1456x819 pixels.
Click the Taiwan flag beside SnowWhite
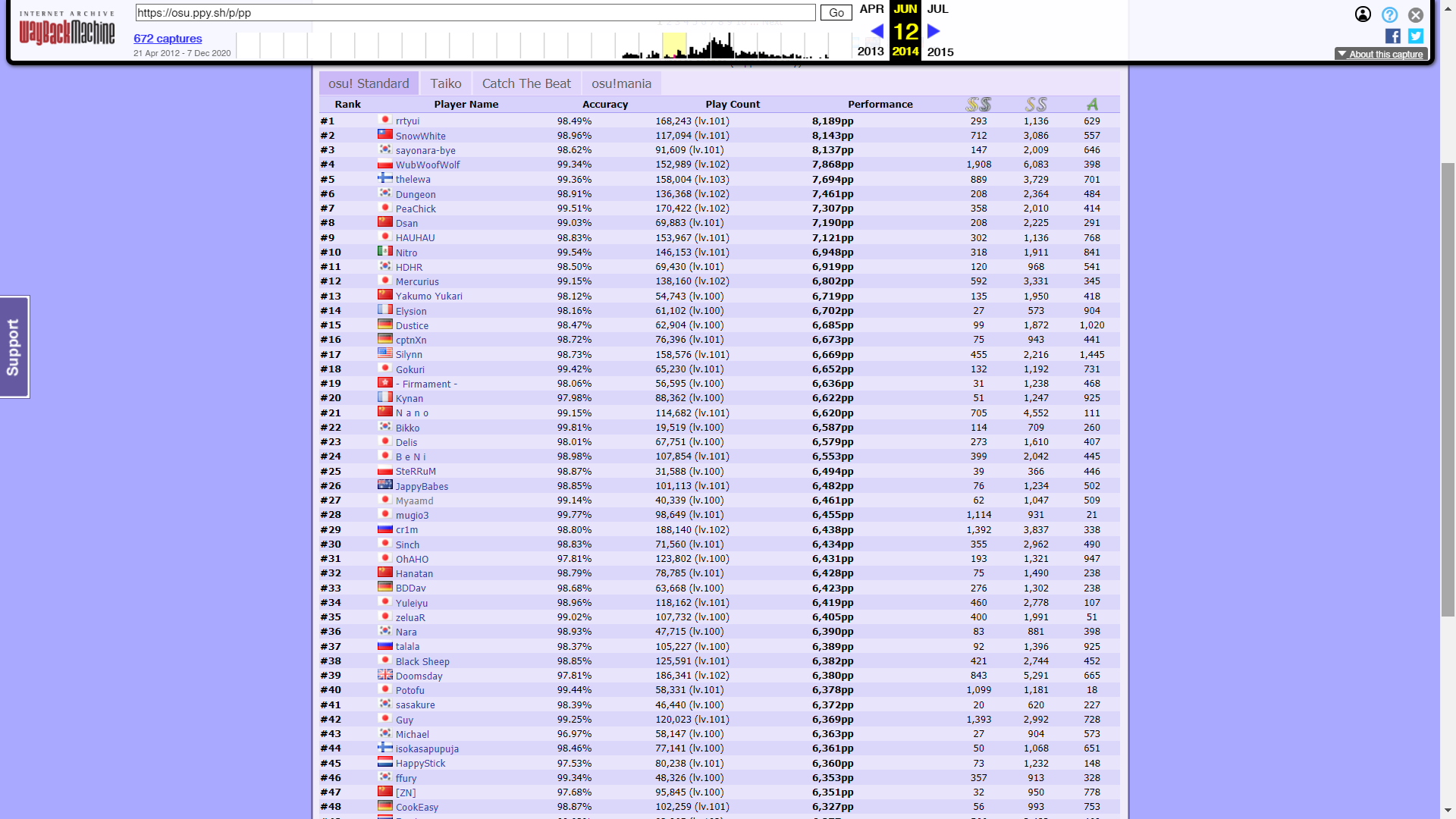point(385,134)
